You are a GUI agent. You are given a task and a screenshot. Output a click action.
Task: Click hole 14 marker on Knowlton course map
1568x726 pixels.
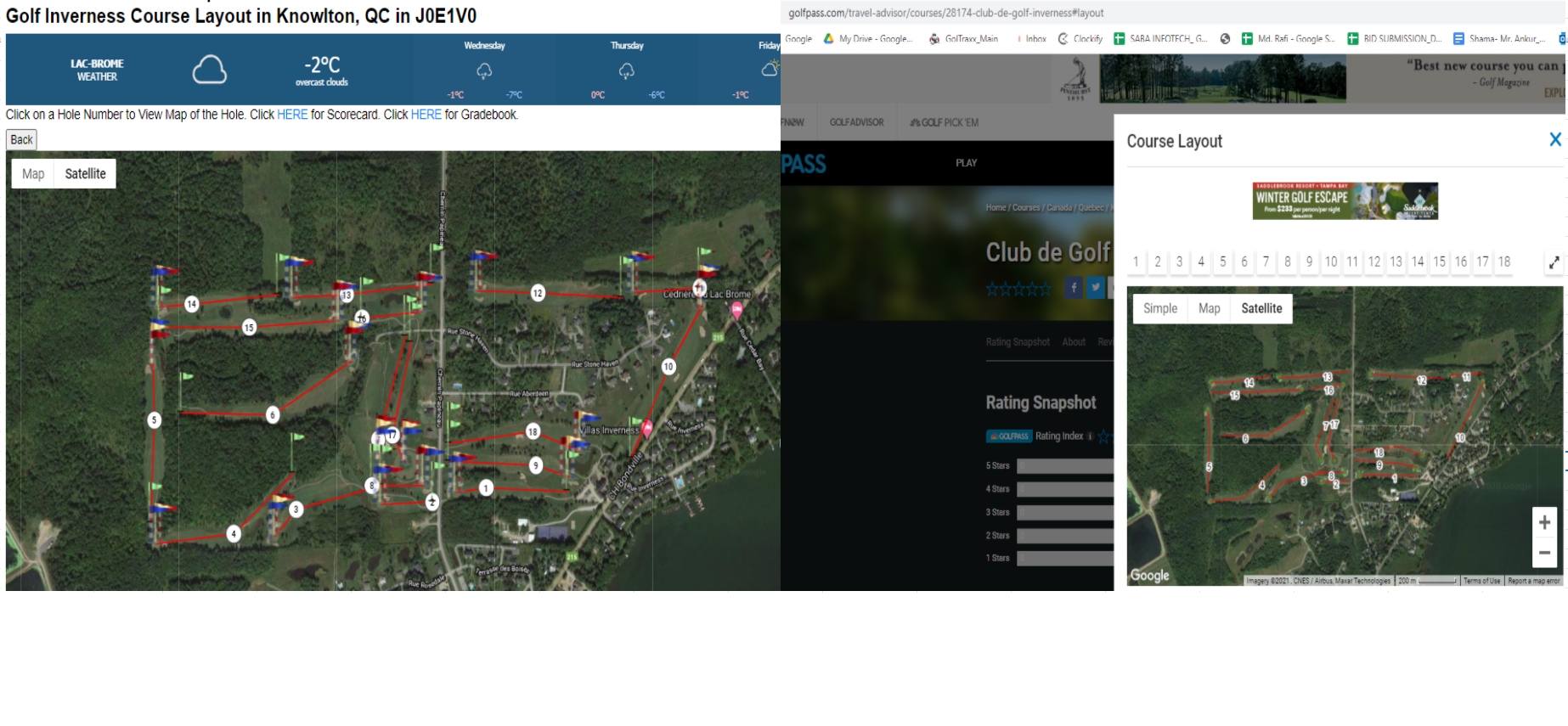[192, 304]
